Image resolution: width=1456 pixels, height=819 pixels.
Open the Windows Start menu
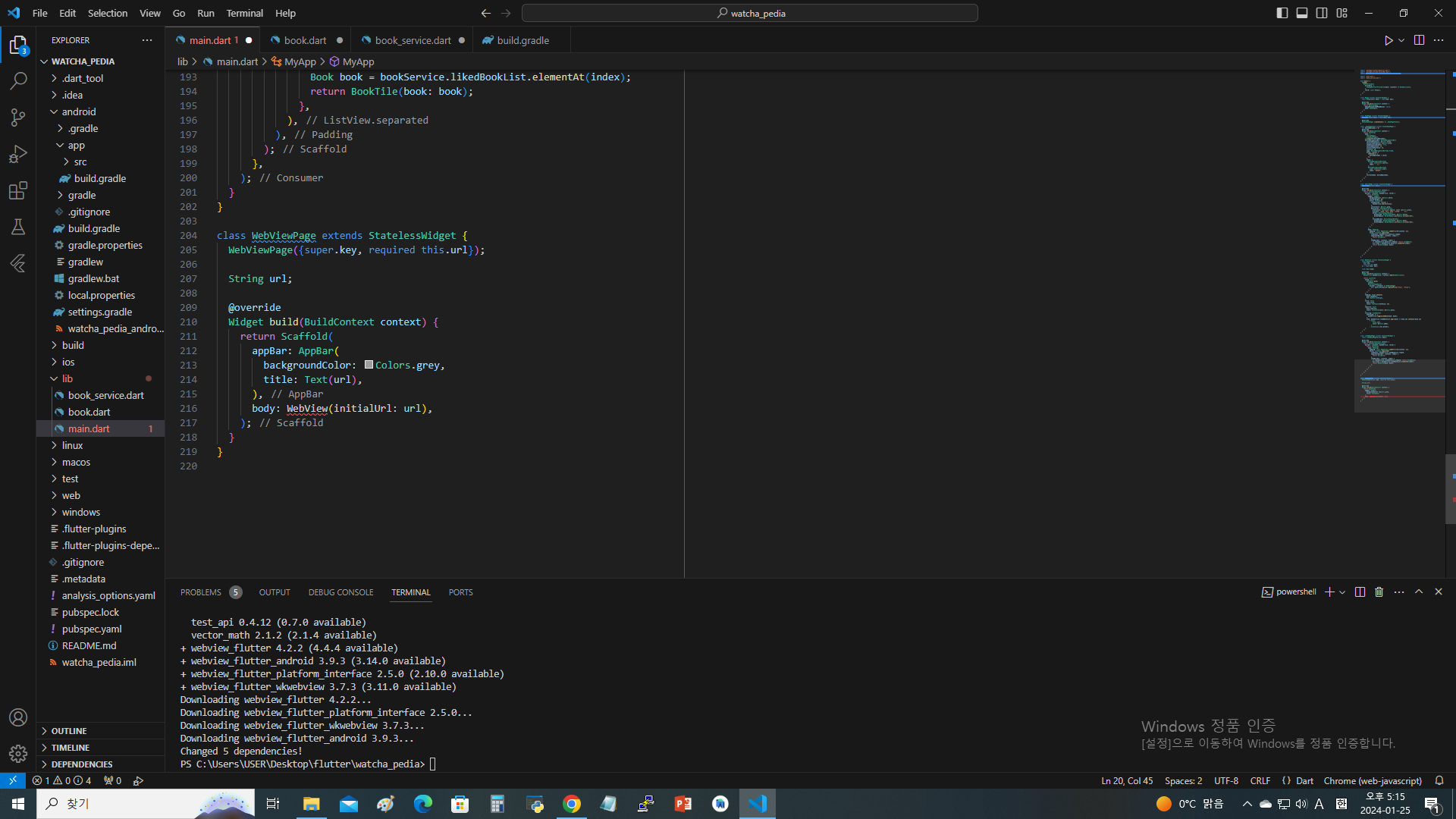coord(18,804)
